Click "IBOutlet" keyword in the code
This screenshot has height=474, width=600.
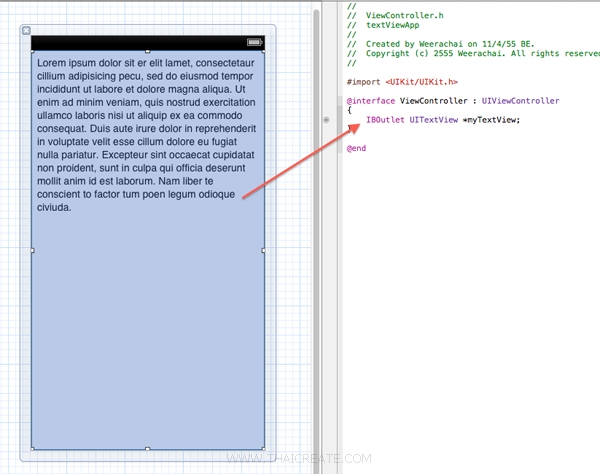(385, 120)
